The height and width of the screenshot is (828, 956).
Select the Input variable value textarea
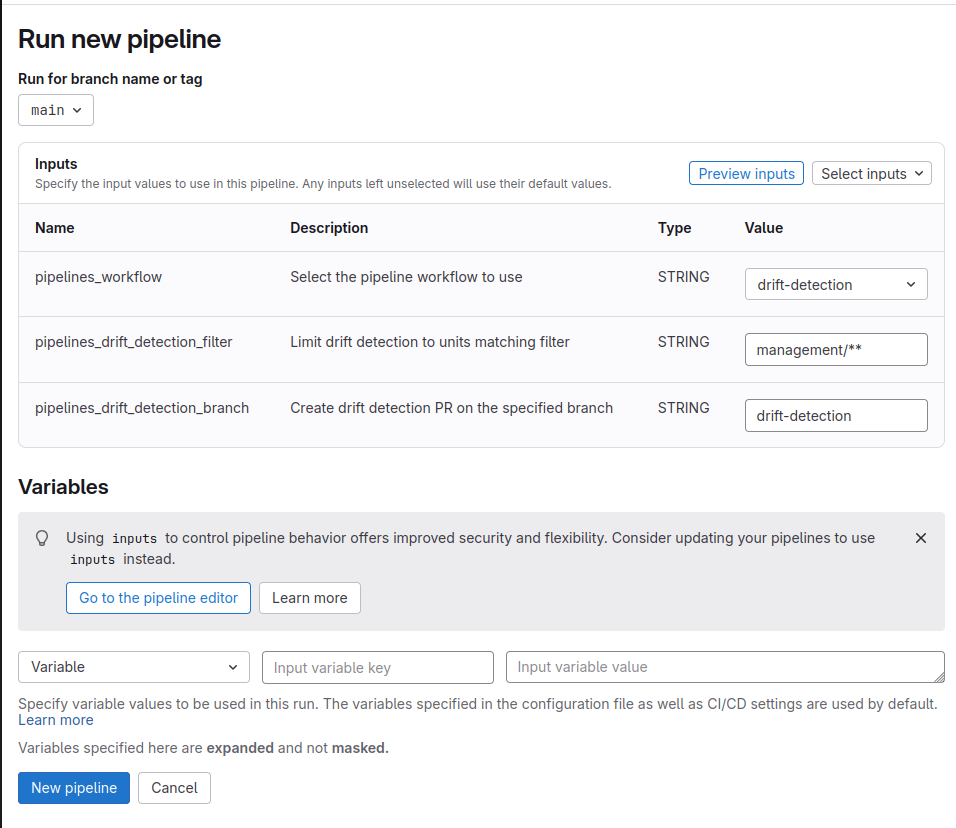[724, 667]
